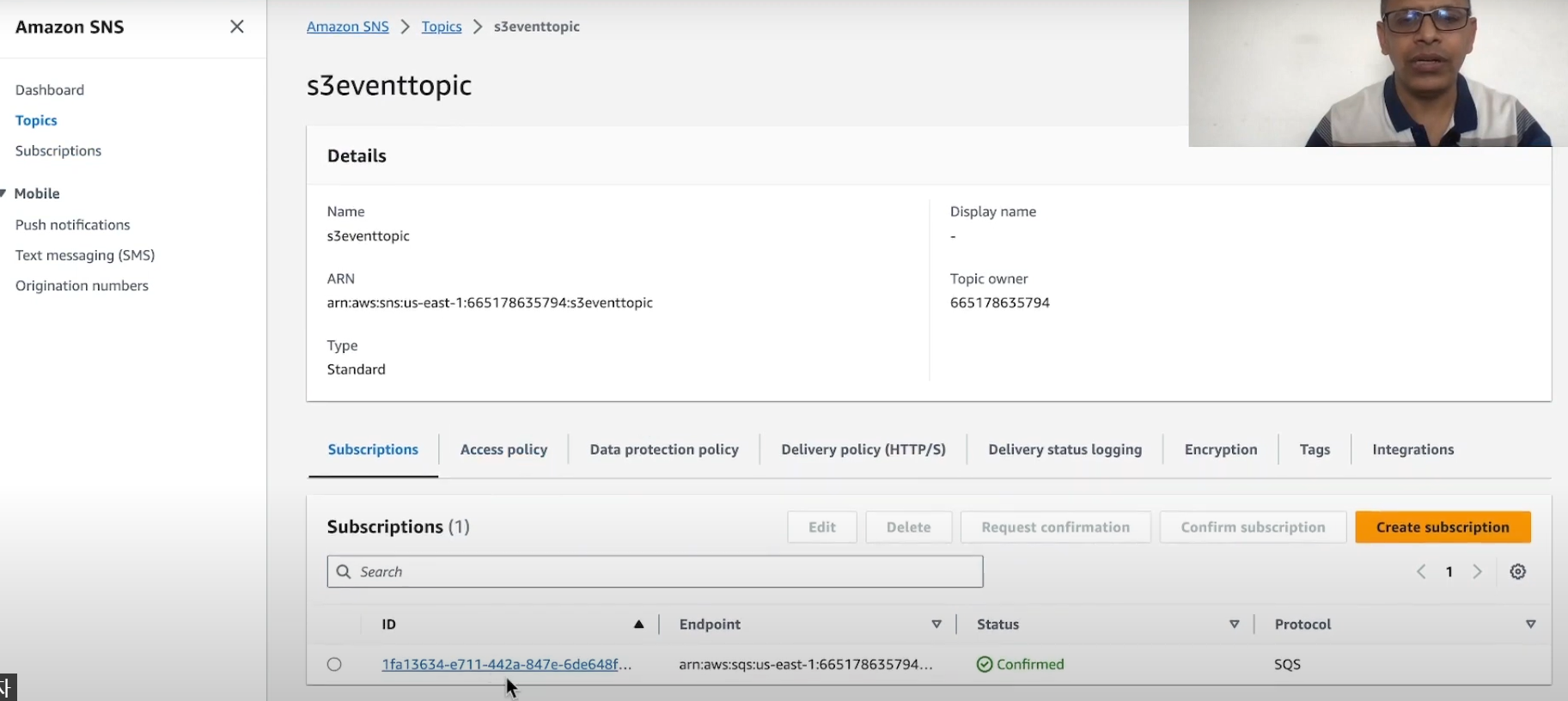This screenshot has width=1568, height=701.
Task: Click the webcam video overlay
Action: (x=1378, y=73)
